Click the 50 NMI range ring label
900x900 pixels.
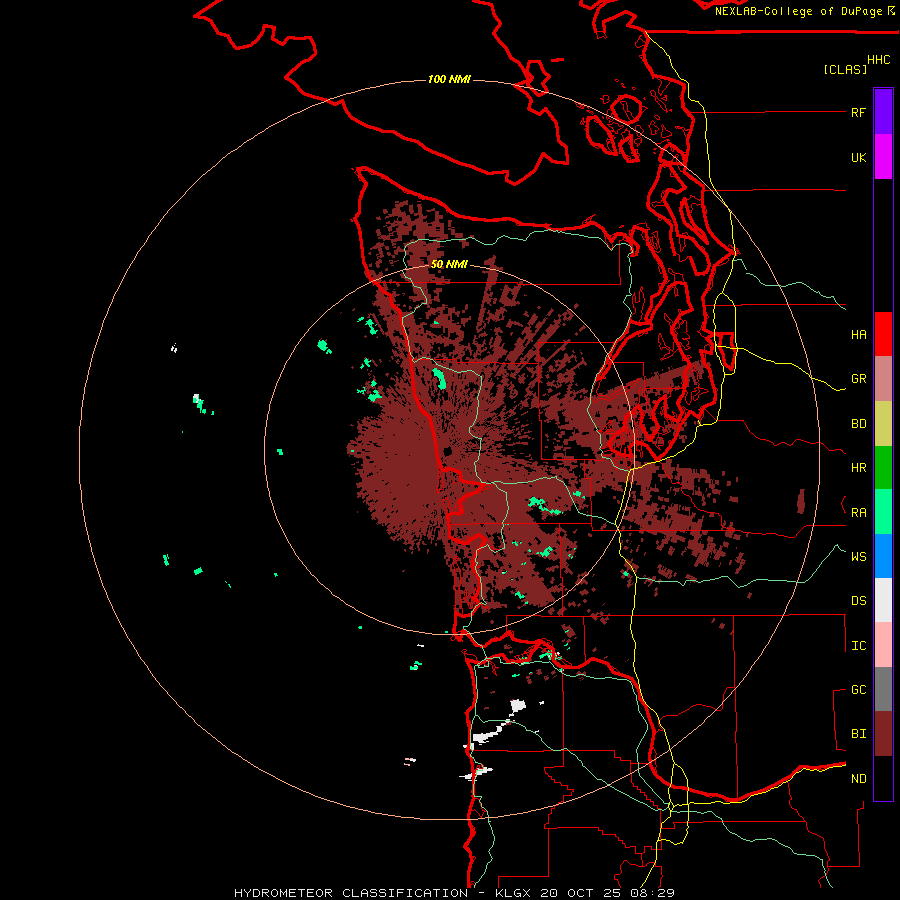point(449,264)
